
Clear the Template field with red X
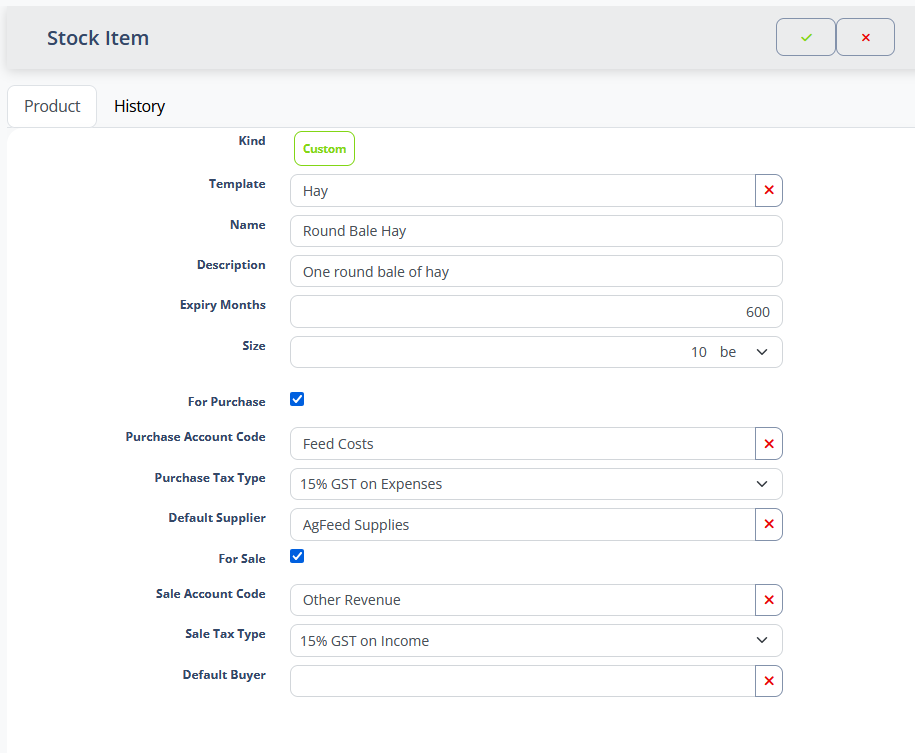coord(768,190)
